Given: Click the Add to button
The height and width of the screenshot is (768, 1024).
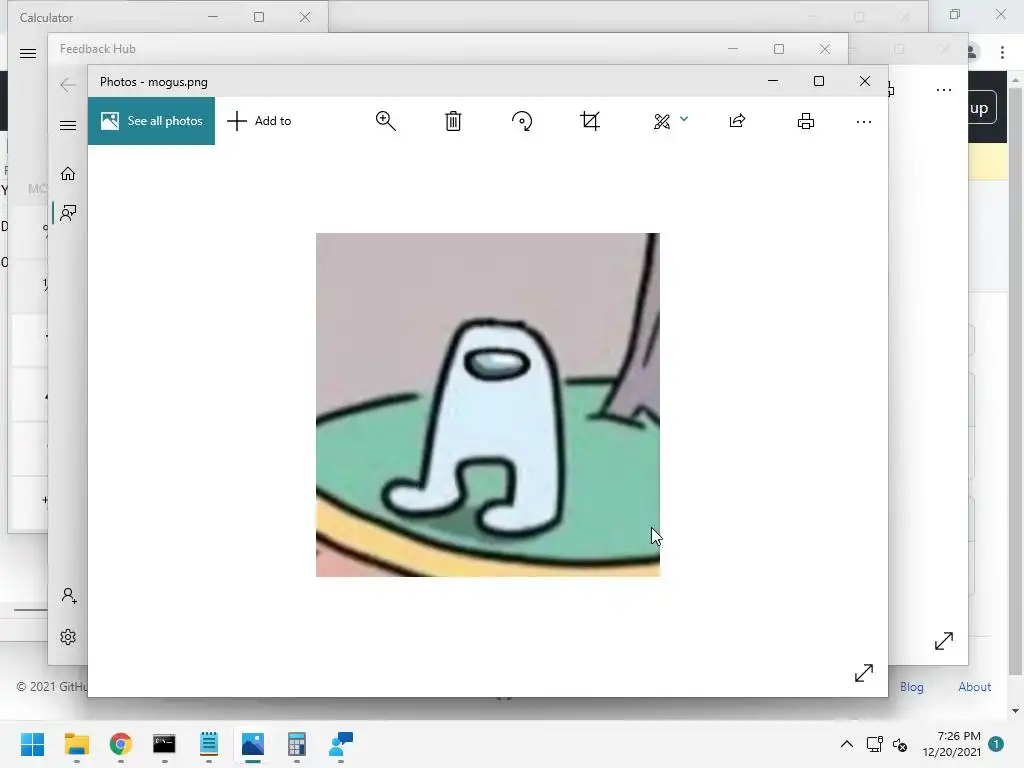Looking at the screenshot, I should (259, 121).
